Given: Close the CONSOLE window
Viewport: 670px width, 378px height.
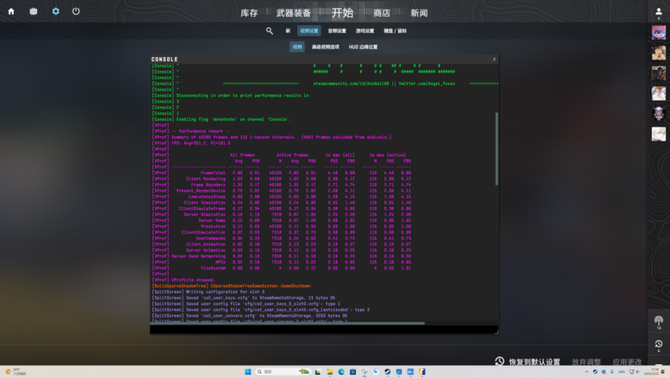Looking at the screenshot, I should pos(494,59).
